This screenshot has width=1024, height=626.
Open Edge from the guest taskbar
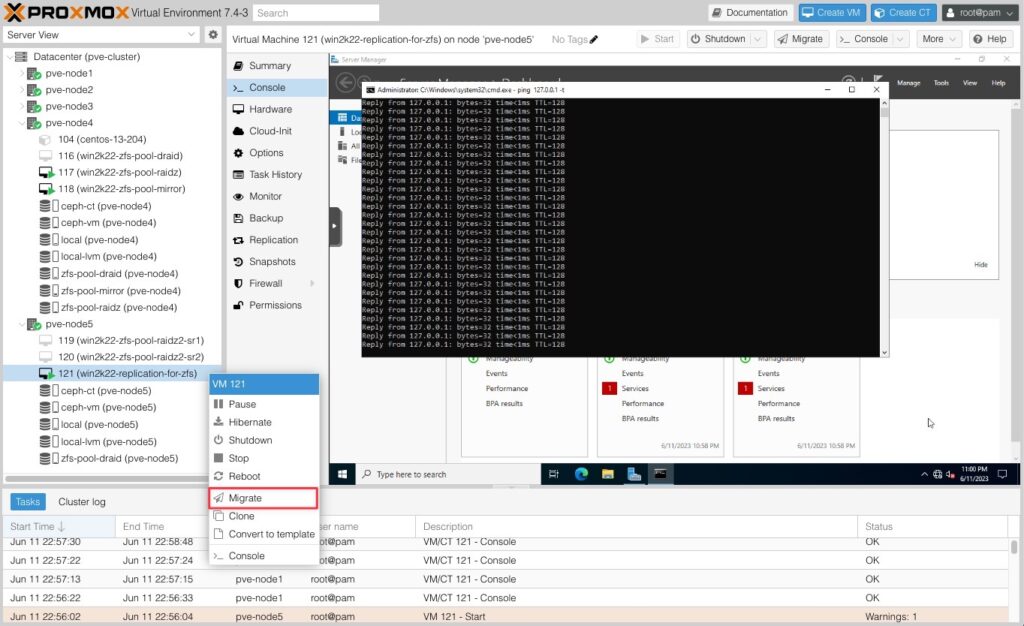(x=581, y=474)
